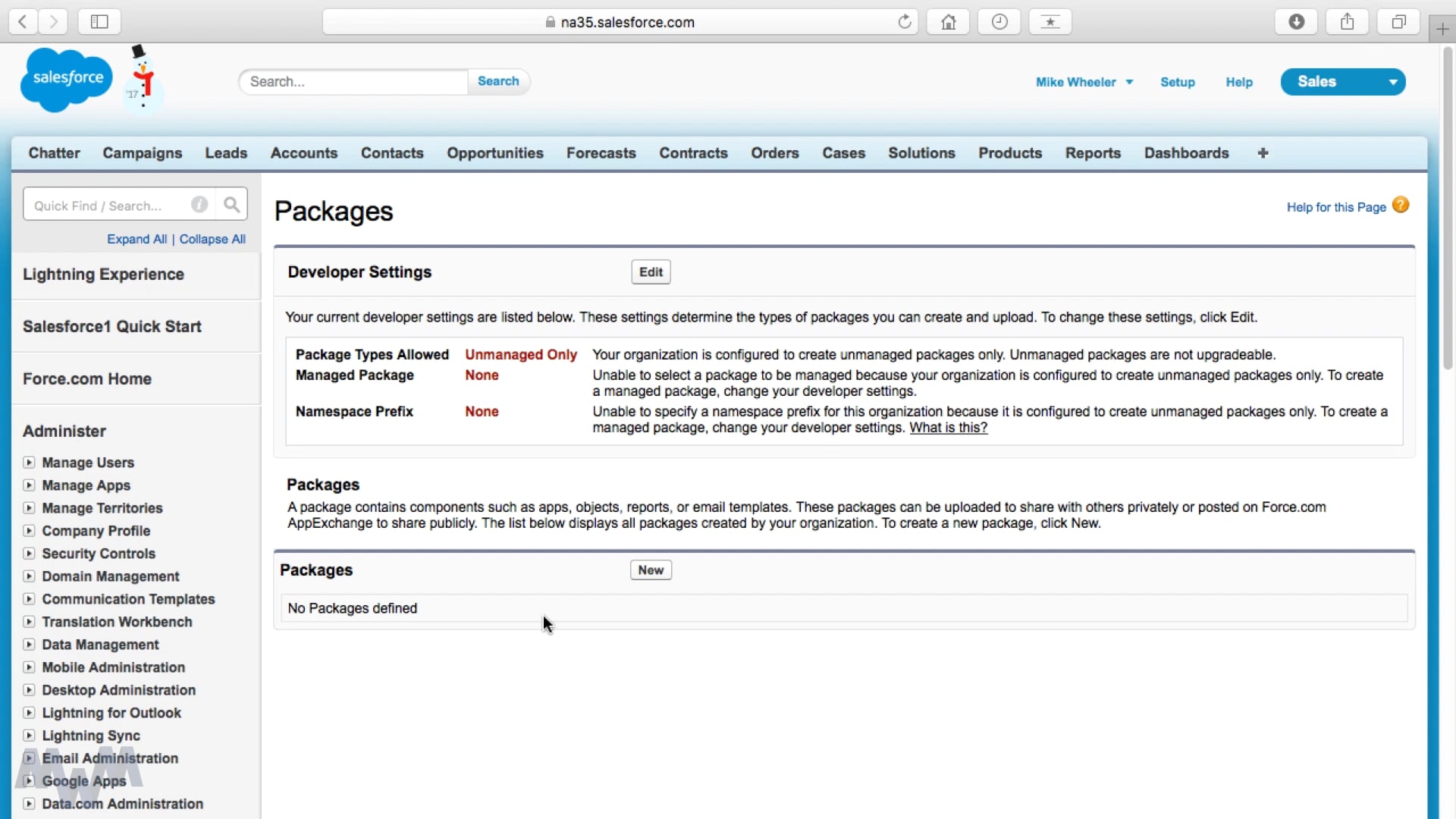Screen dimensions: 1456x819
Task: Toggle the Safari sidebar icon
Action: (99, 22)
